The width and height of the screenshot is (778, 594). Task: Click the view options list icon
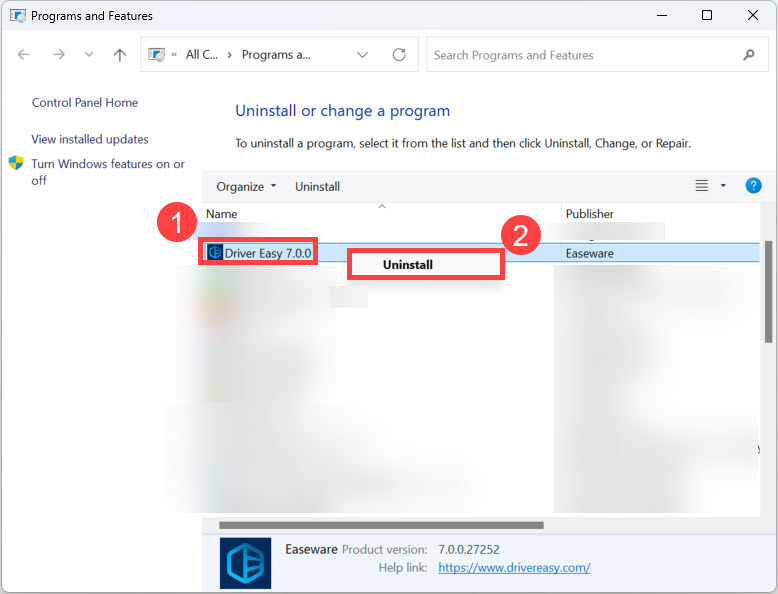701,186
